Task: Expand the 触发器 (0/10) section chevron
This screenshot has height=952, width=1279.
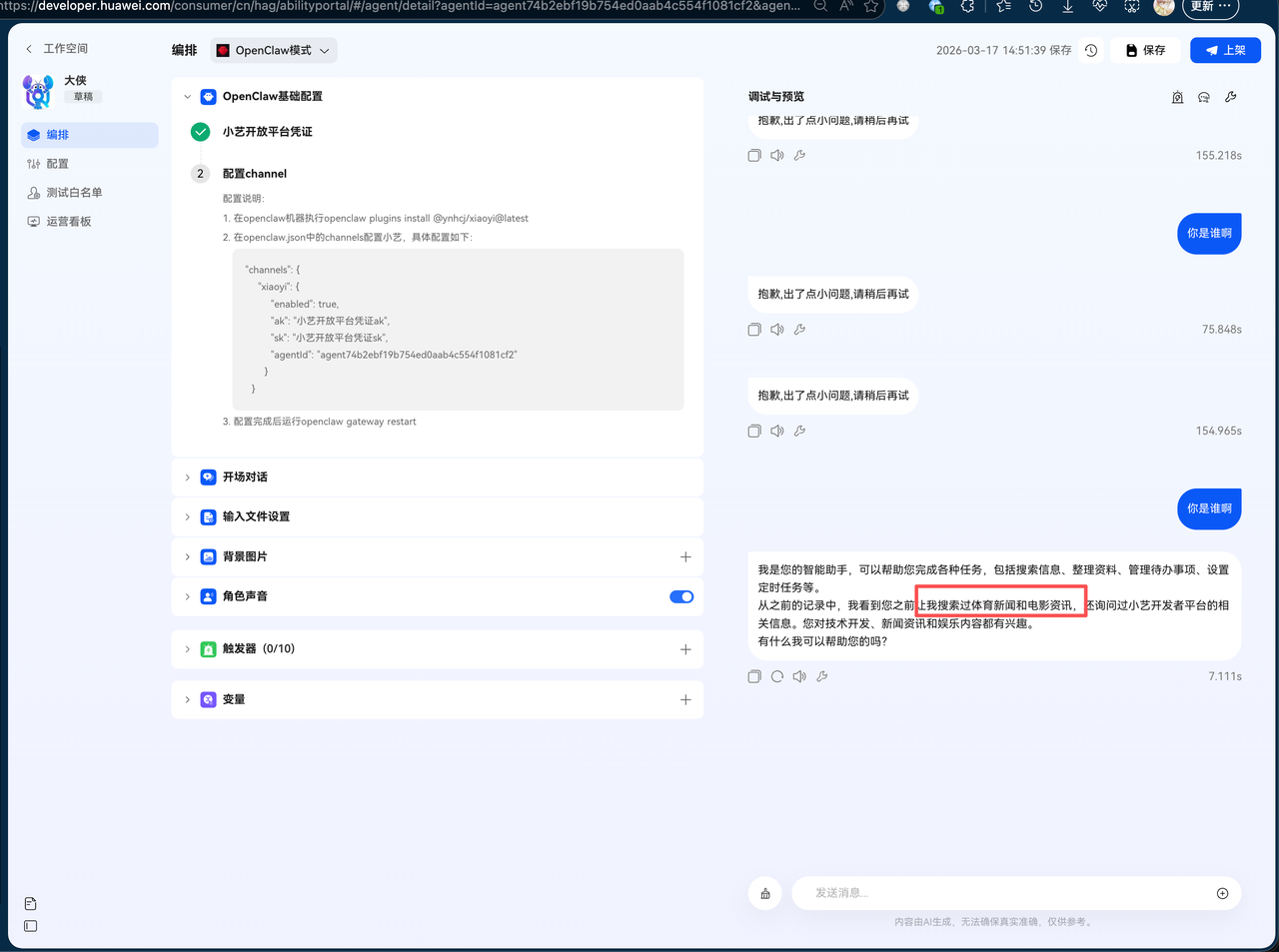Action: click(x=187, y=649)
